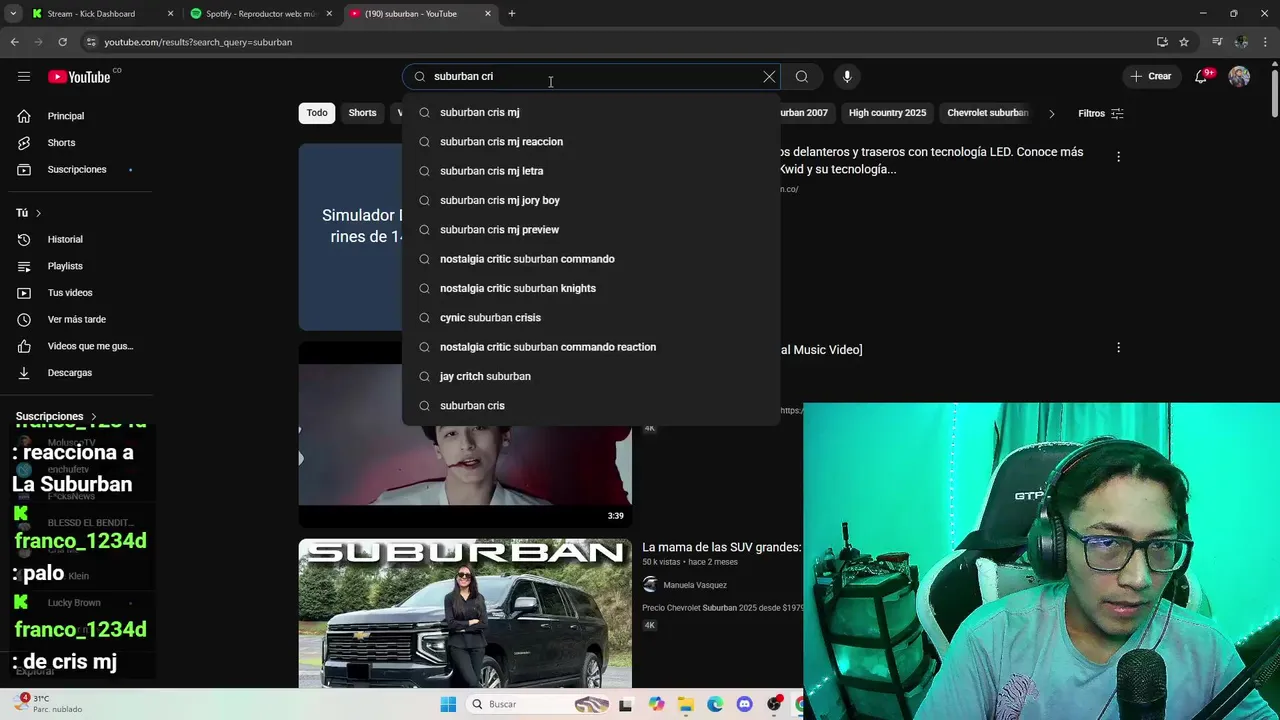The width and height of the screenshot is (1280, 720).
Task: Go back with the browser back arrow
Action: click(x=14, y=42)
